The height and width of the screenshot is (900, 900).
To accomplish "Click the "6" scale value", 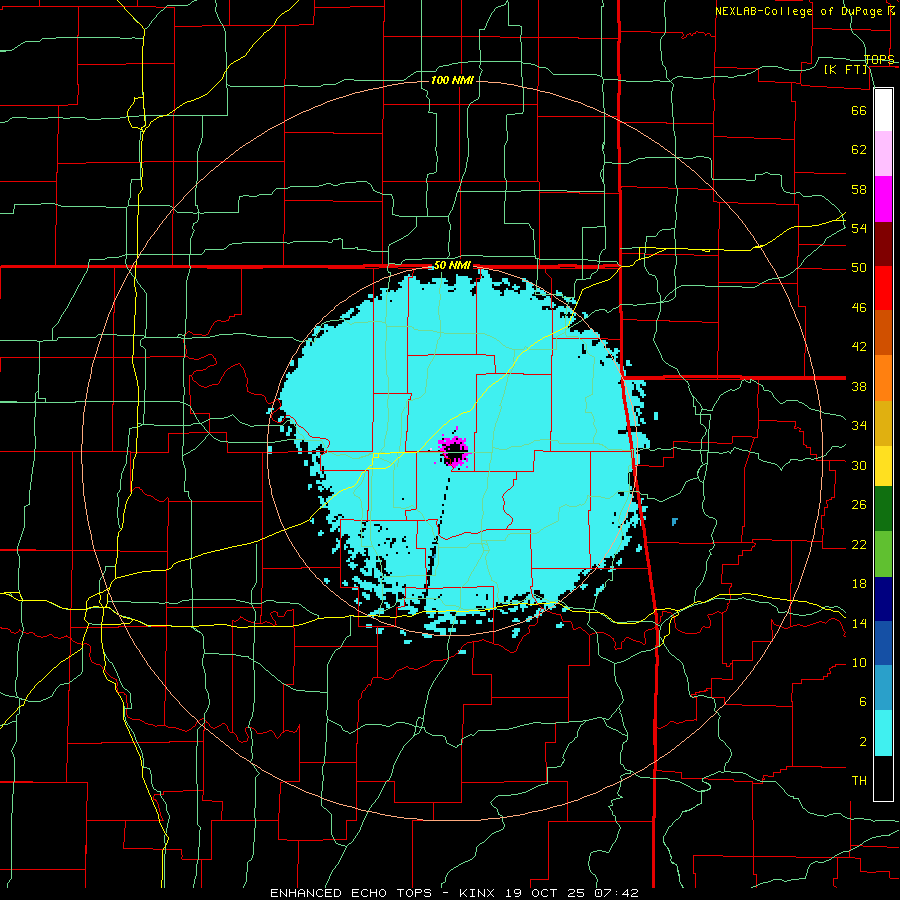I will pyautogui.click(x=863, y=702).
